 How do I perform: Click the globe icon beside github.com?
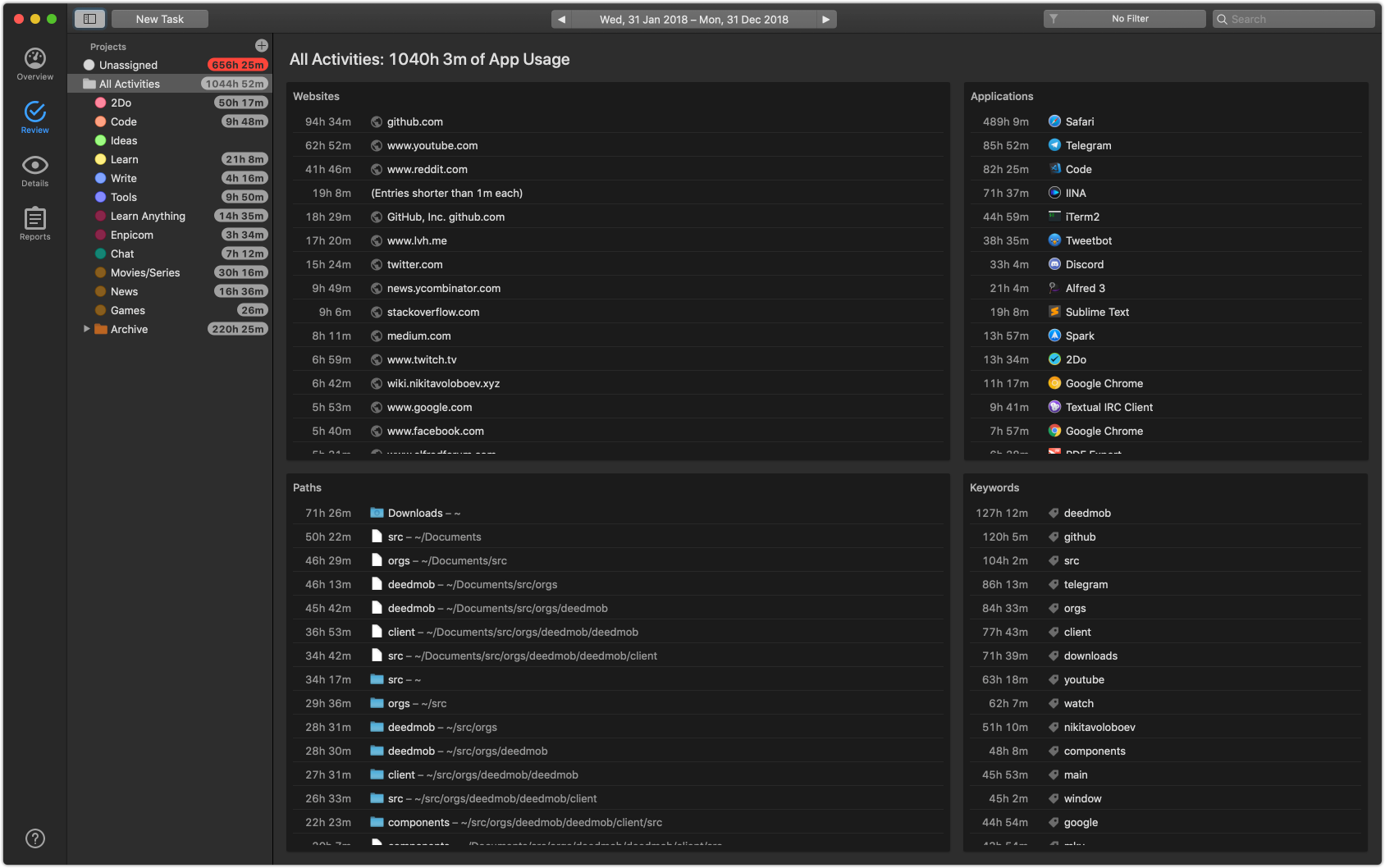377,122
